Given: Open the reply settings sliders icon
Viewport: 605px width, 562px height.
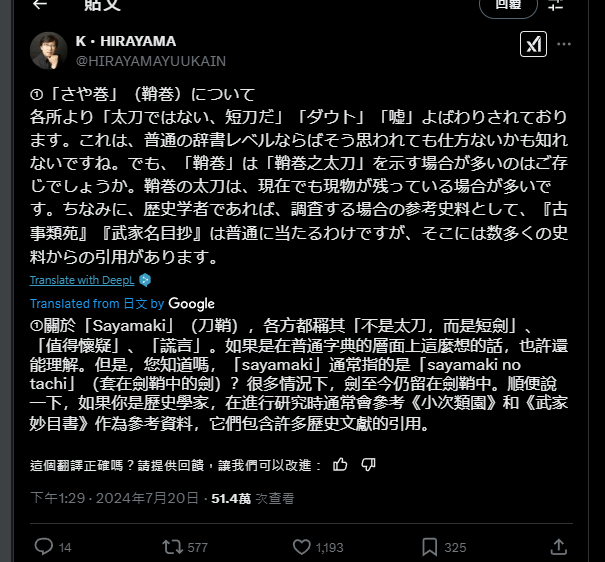Looking at the screenshot, I should (555, 5).
